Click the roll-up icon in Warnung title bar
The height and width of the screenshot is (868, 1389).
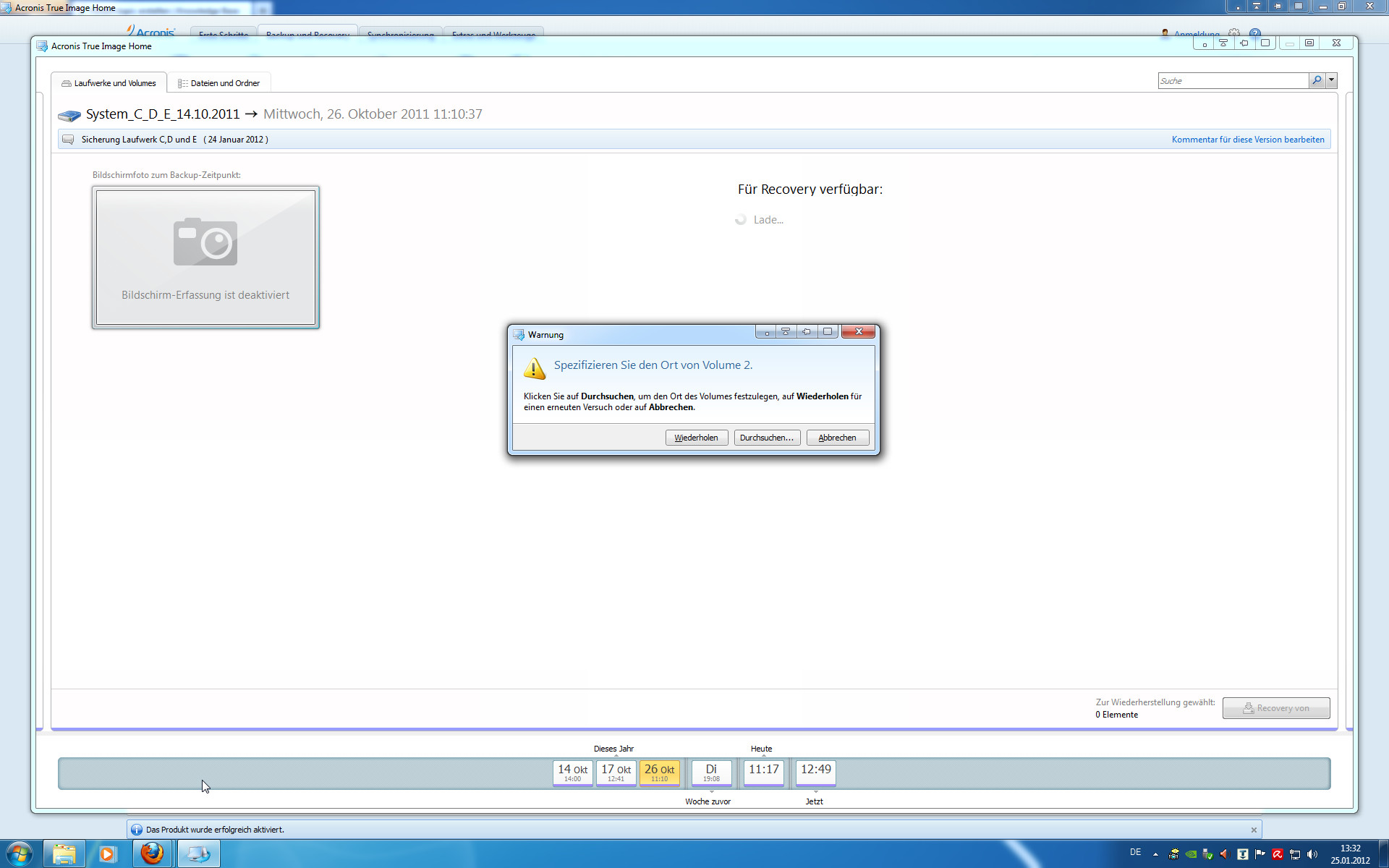pyautogui.click(x=786, y=332)
